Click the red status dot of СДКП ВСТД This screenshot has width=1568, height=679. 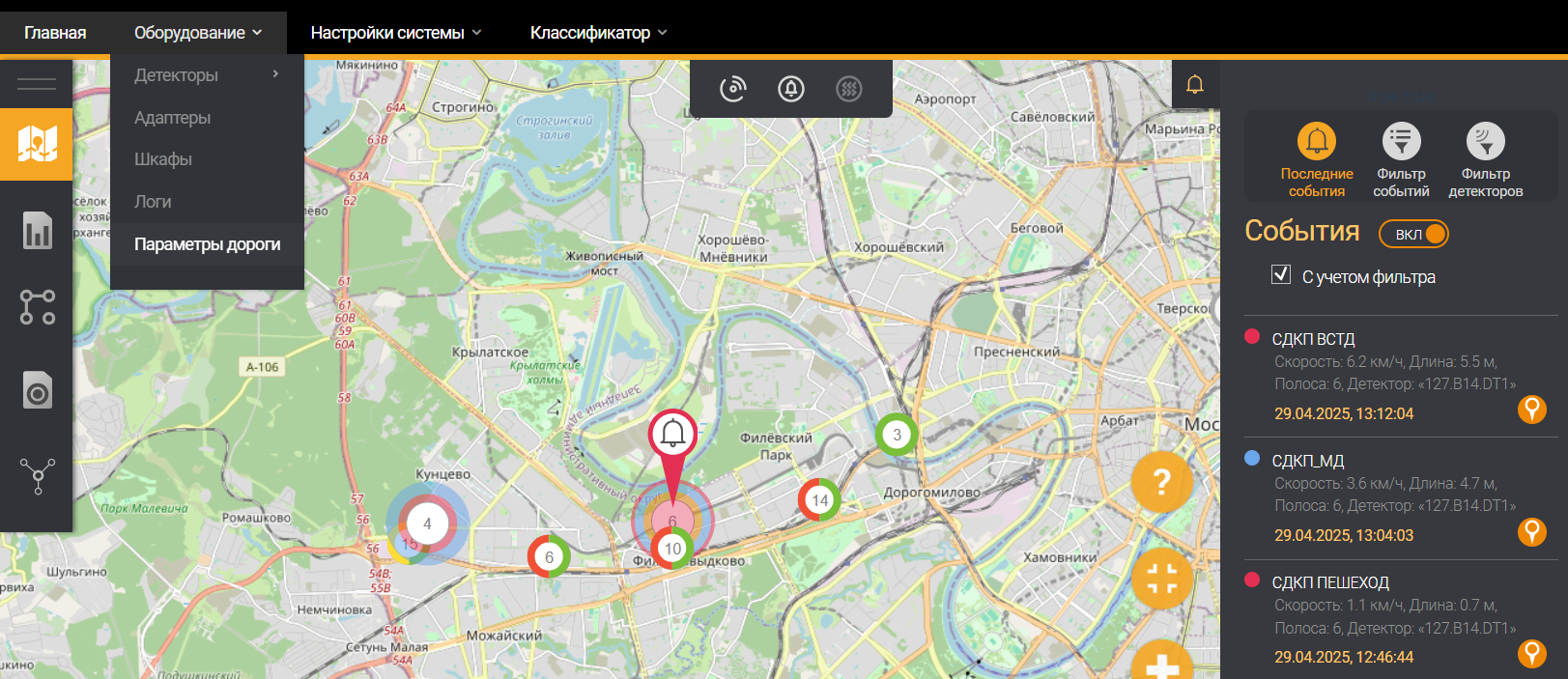point(1252,337)
